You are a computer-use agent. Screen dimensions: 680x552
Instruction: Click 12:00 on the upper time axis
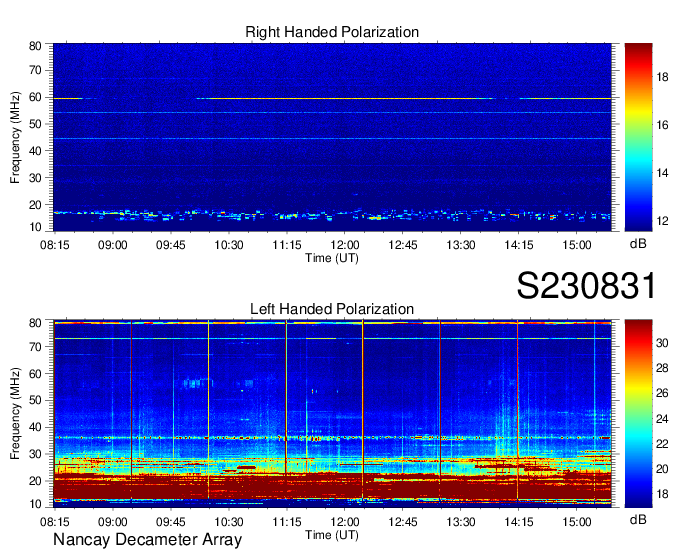click(345, 245)
